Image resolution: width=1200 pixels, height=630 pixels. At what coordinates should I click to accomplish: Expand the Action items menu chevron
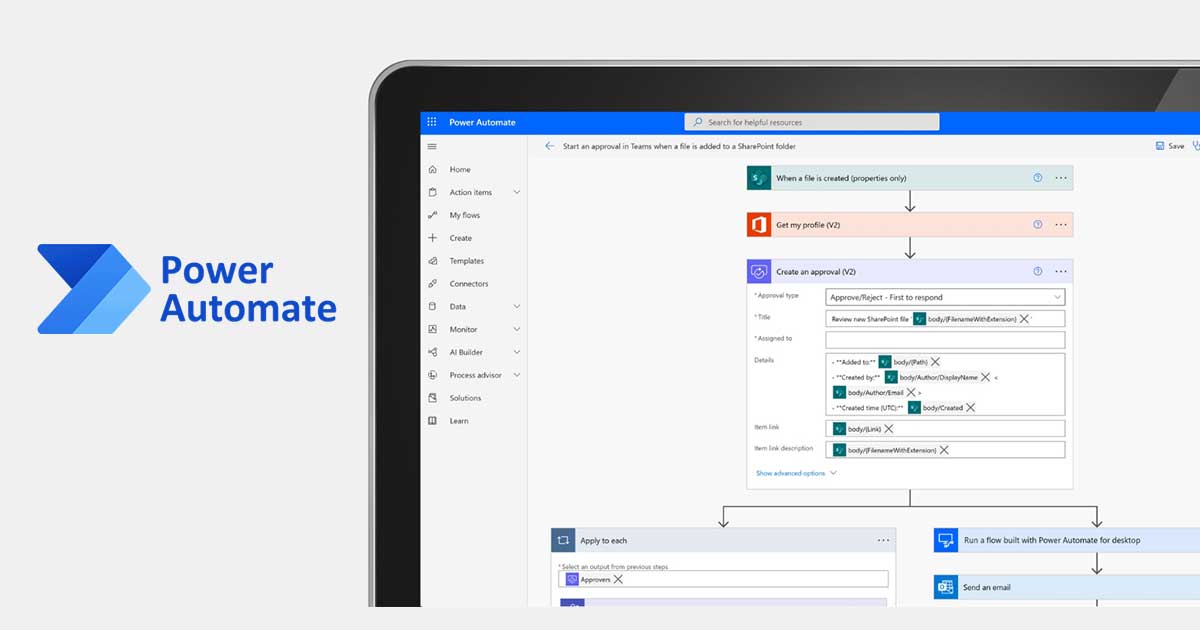(x=517, y=192)
